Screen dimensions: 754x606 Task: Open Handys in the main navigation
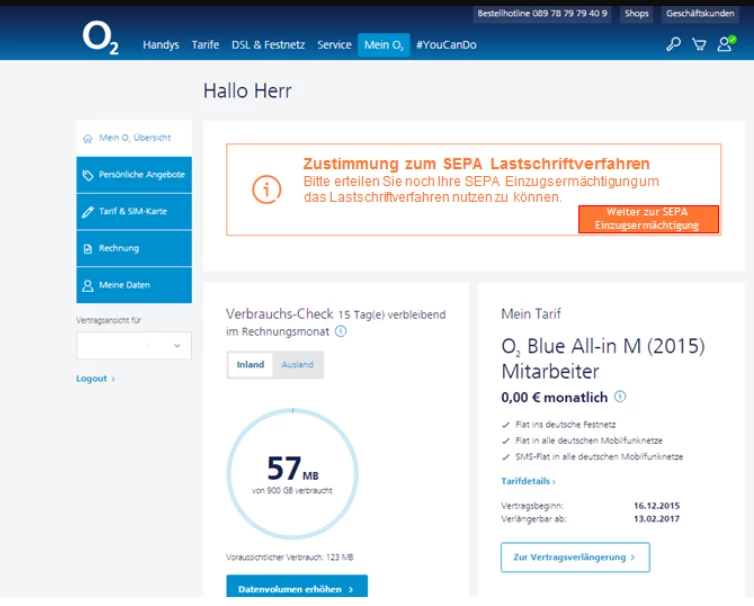(161, 45)
